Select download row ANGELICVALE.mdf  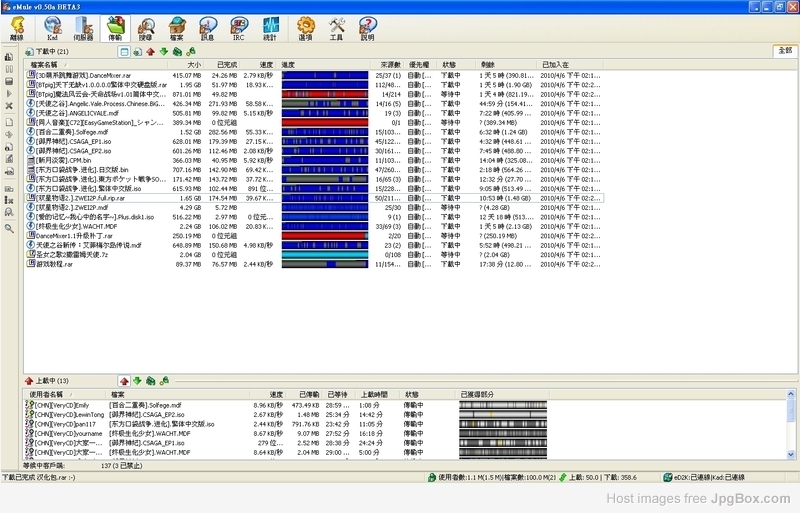click(314, 113)
